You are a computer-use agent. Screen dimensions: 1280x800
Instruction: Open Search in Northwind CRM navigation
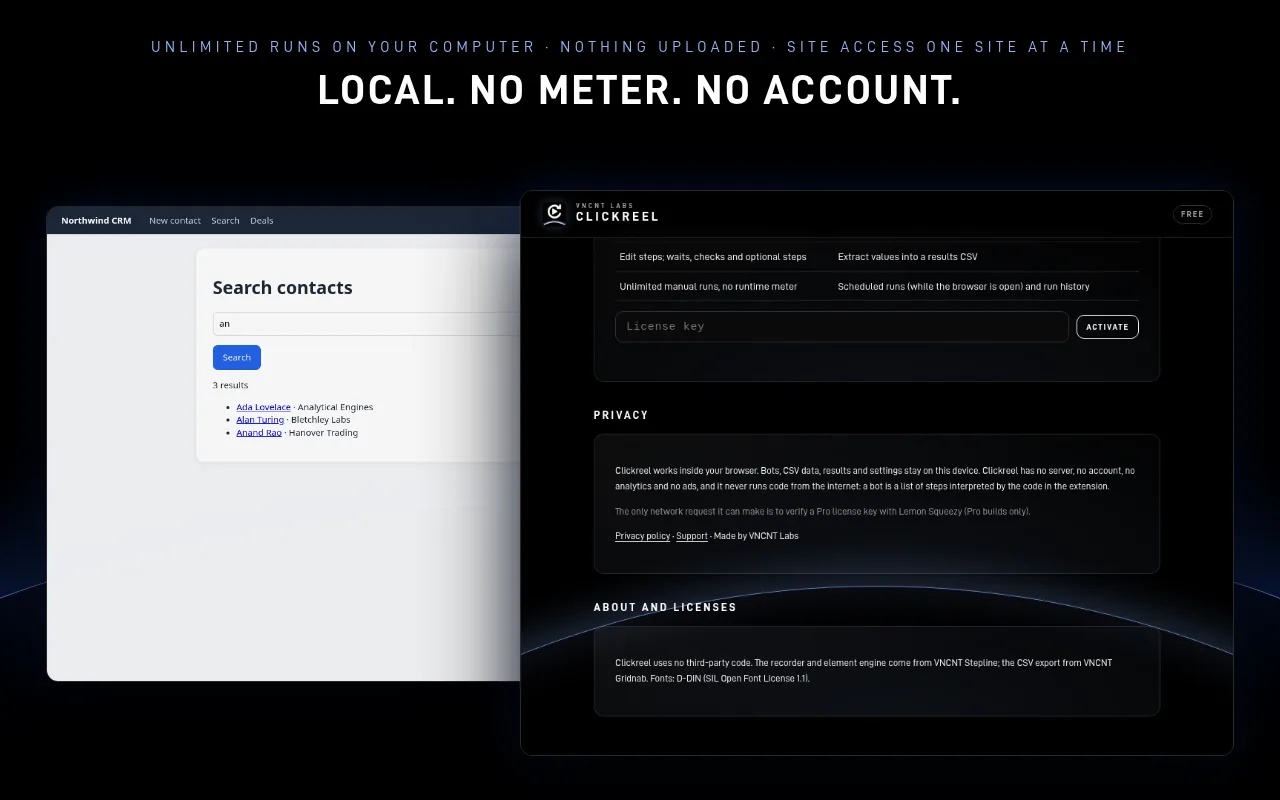(225, 221)
